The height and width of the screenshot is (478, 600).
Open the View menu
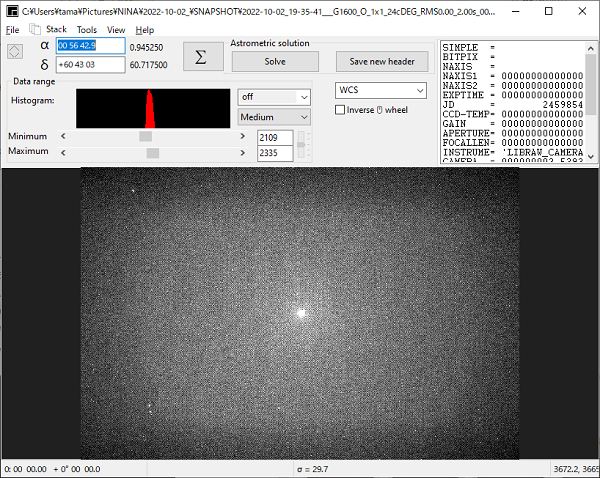click(x=116, y=30)
